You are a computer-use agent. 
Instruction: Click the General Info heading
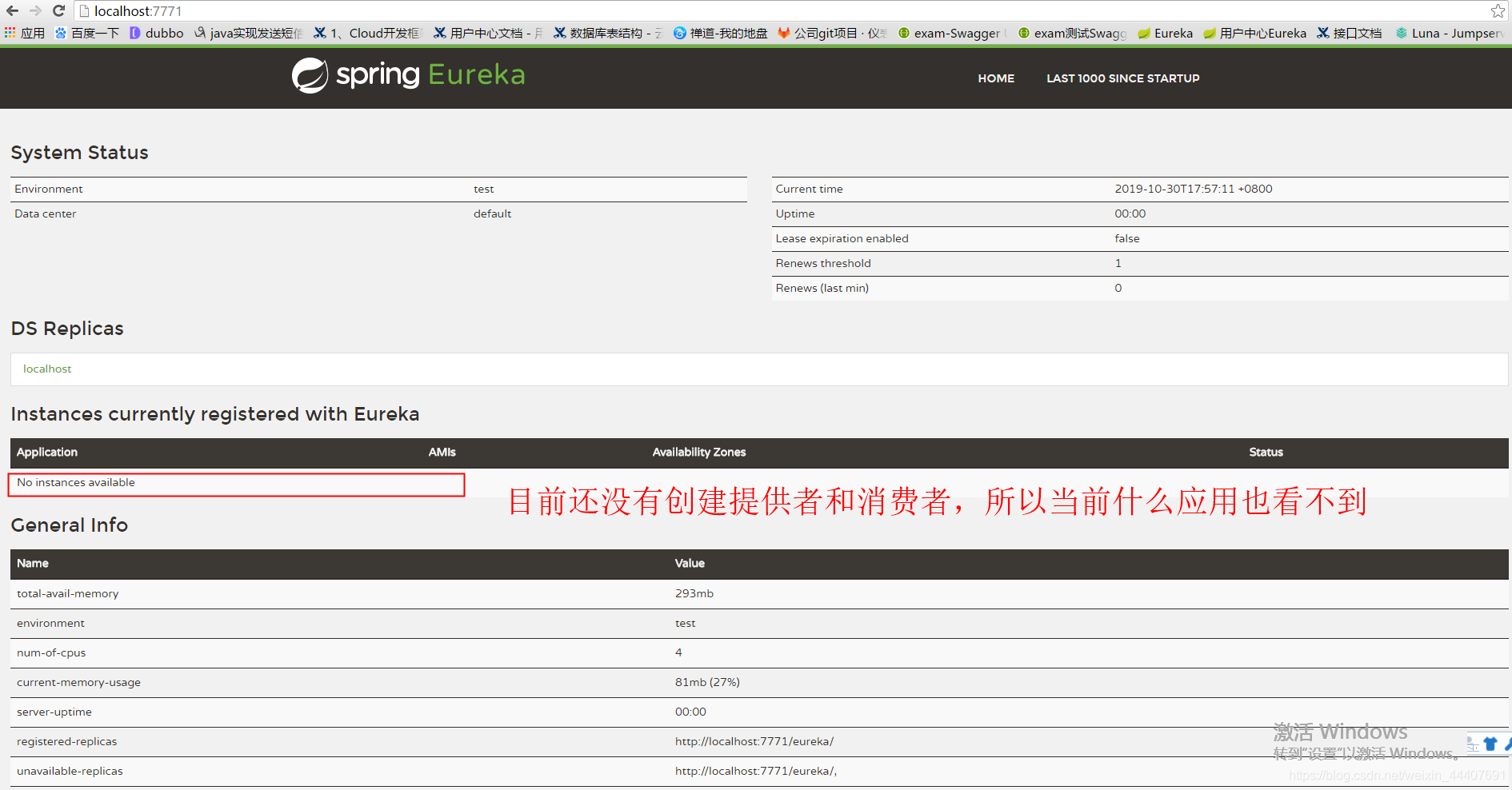70,525
